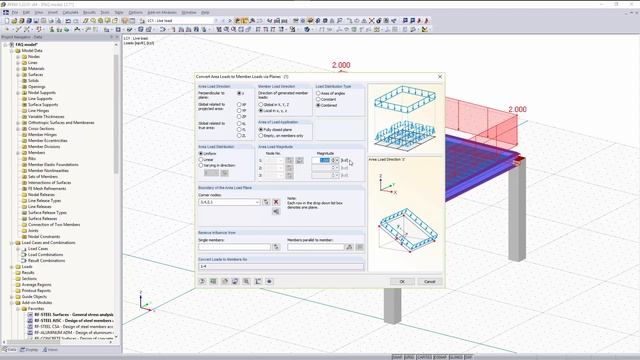The width and height of the screenshot is (640, 360).
Task: Click the button right of direction dropdown
Action: click(x=224, y=173)
